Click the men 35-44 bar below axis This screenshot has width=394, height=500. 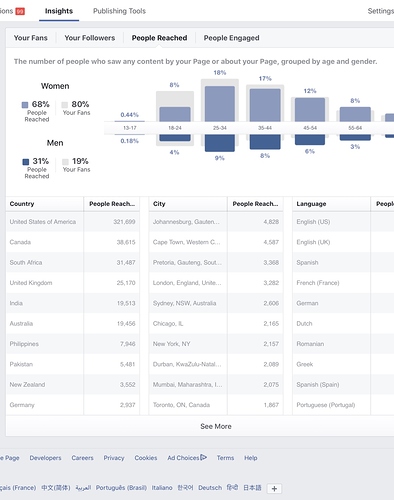point(265,142)
